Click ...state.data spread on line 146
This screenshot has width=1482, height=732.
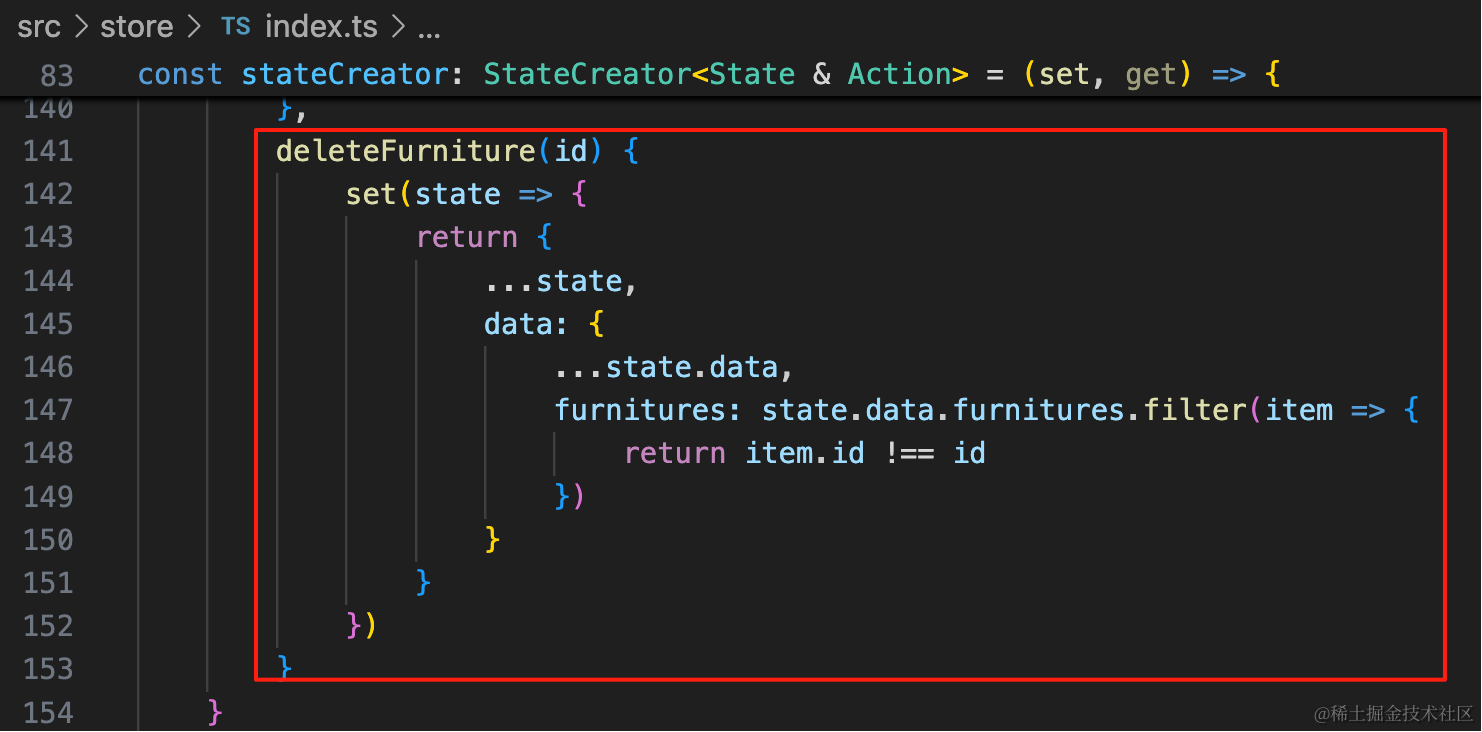tap(667, 367)
